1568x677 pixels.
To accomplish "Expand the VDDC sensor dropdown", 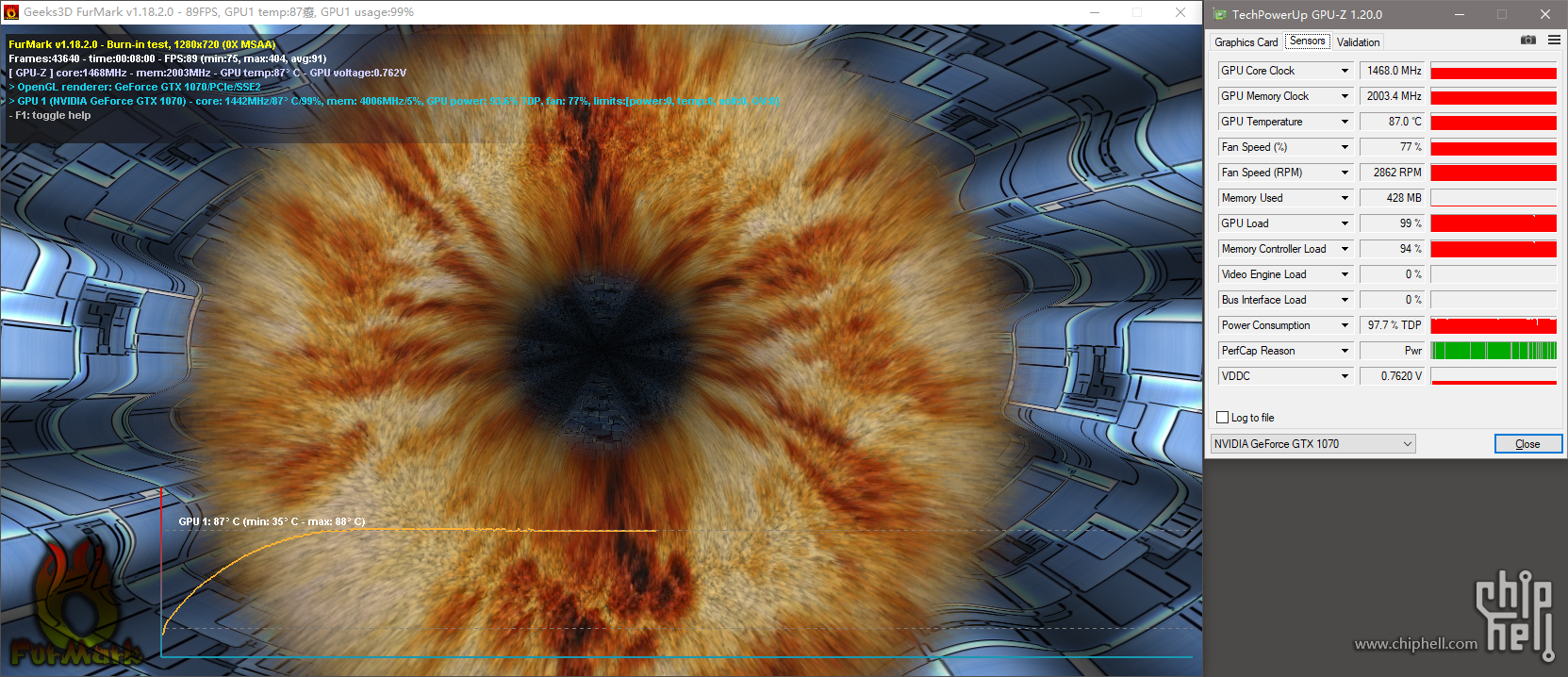I will click(1345, 376).
